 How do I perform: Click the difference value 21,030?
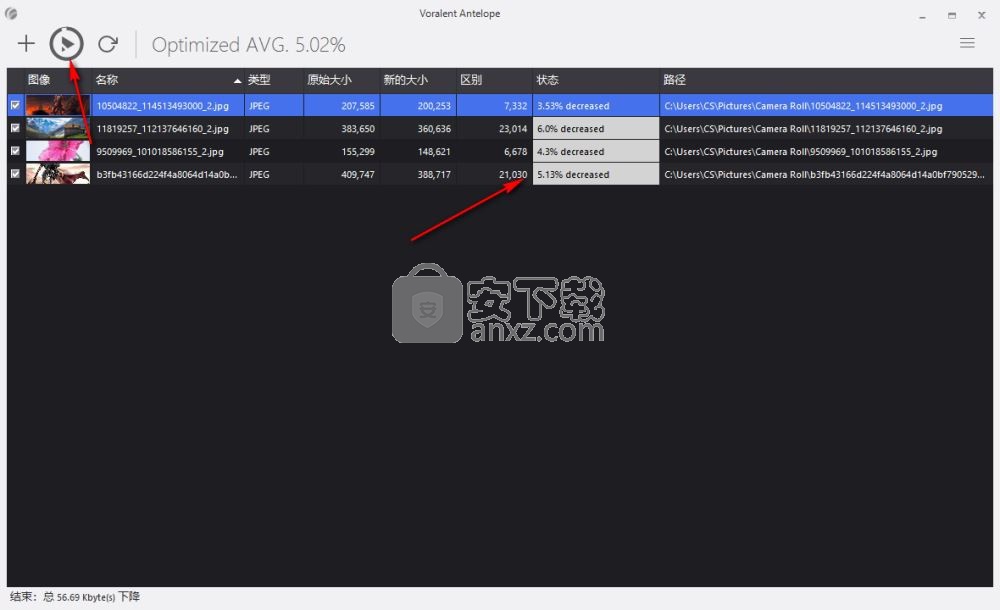click(513, 175)
